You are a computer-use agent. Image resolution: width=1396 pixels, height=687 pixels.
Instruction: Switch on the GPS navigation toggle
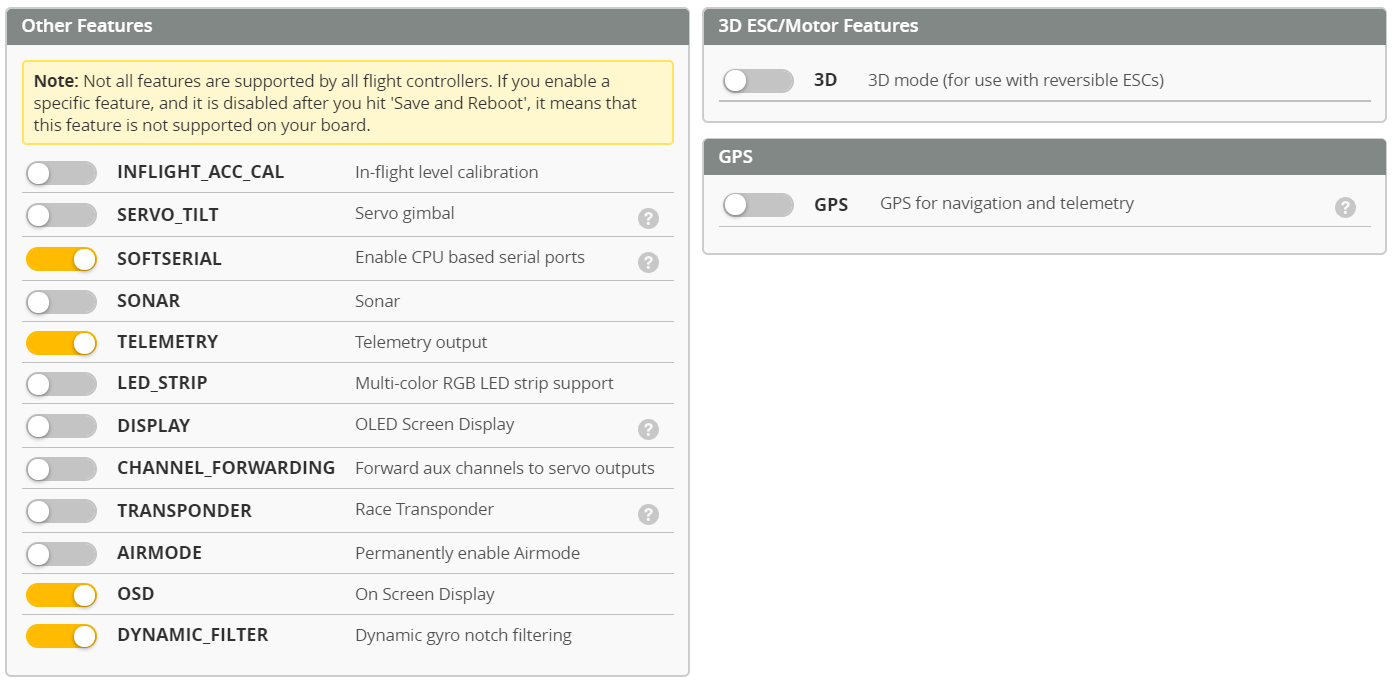757,205
